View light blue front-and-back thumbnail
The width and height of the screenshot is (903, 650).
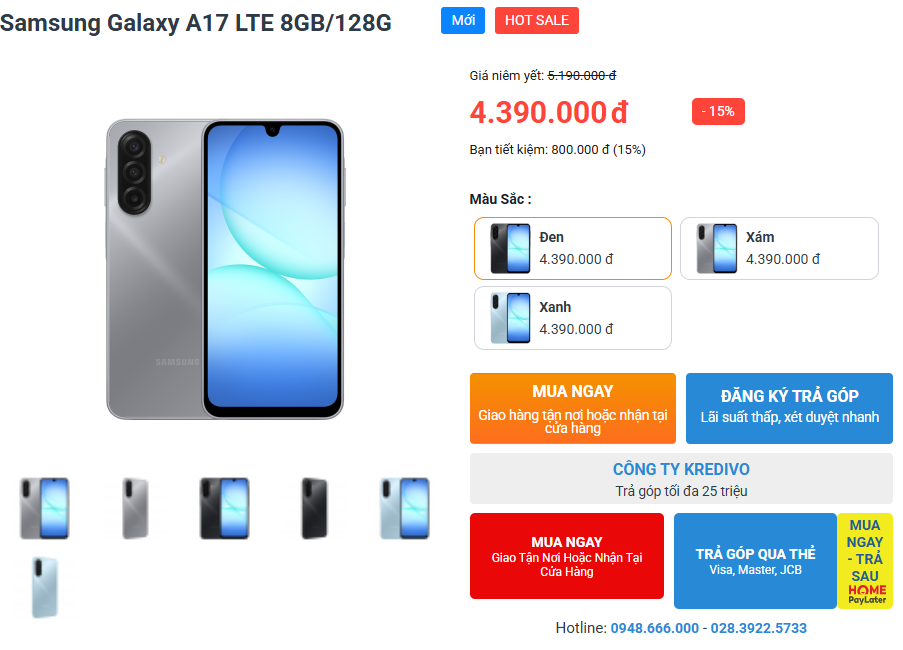click(405, 508)
